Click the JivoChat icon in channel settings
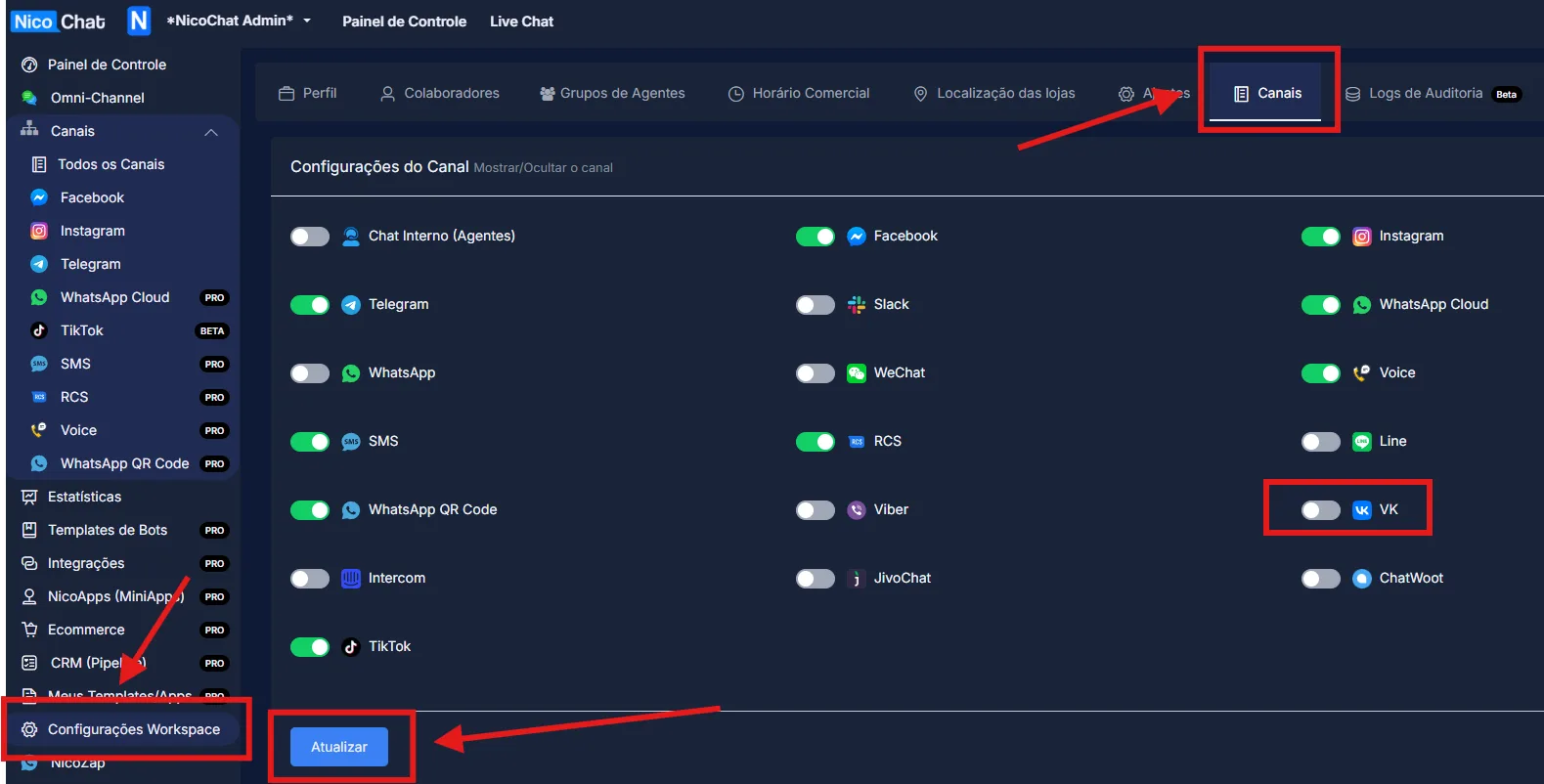 click(x=857, y=579)
